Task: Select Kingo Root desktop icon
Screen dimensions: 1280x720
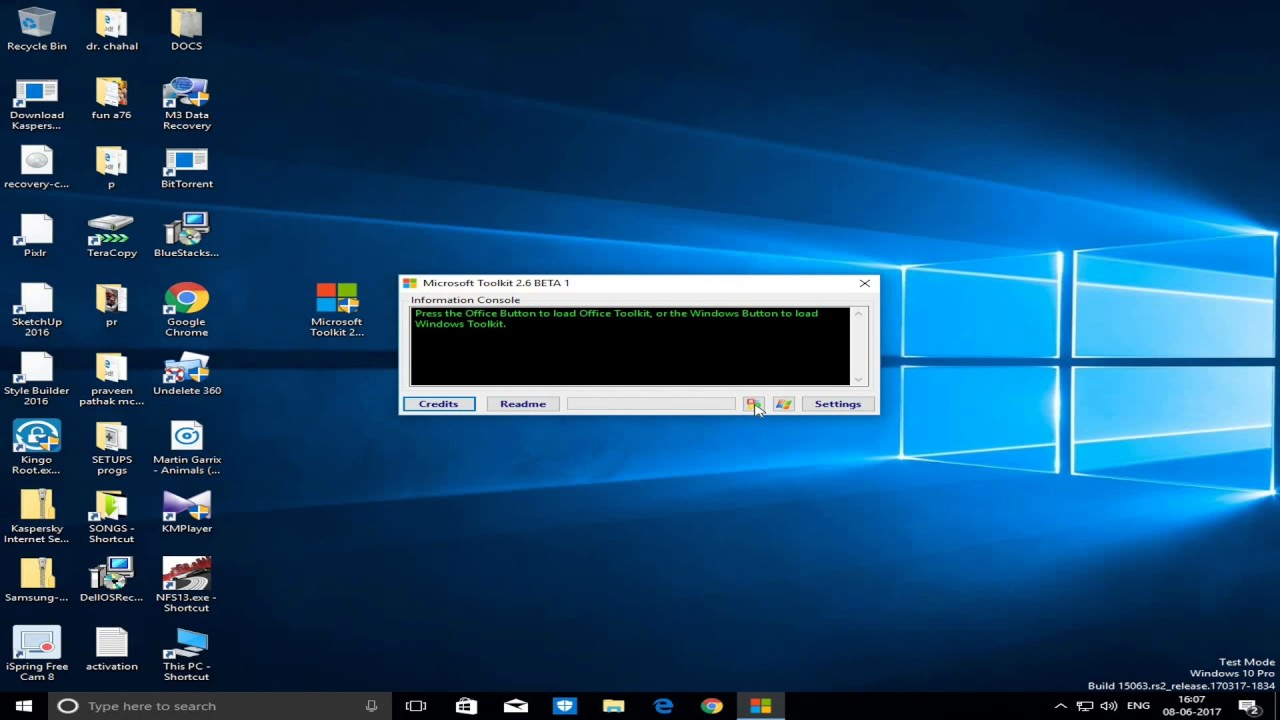Action: (x=37, y=449)
